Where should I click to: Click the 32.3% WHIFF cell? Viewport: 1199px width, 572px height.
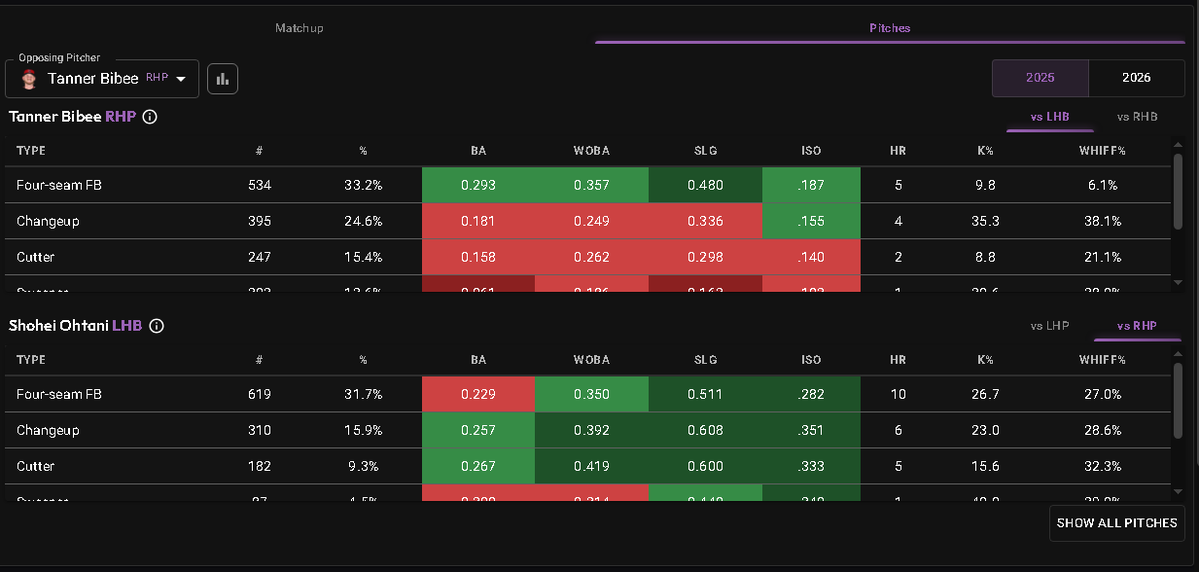point(1102,466)
